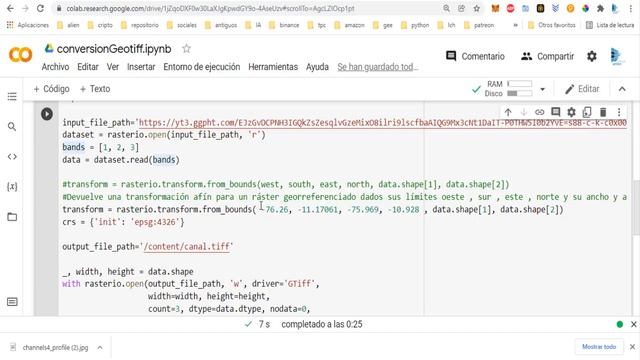Open cell editor settings gear icon
This screenshot has width=640, height=360.
[571, 112]
